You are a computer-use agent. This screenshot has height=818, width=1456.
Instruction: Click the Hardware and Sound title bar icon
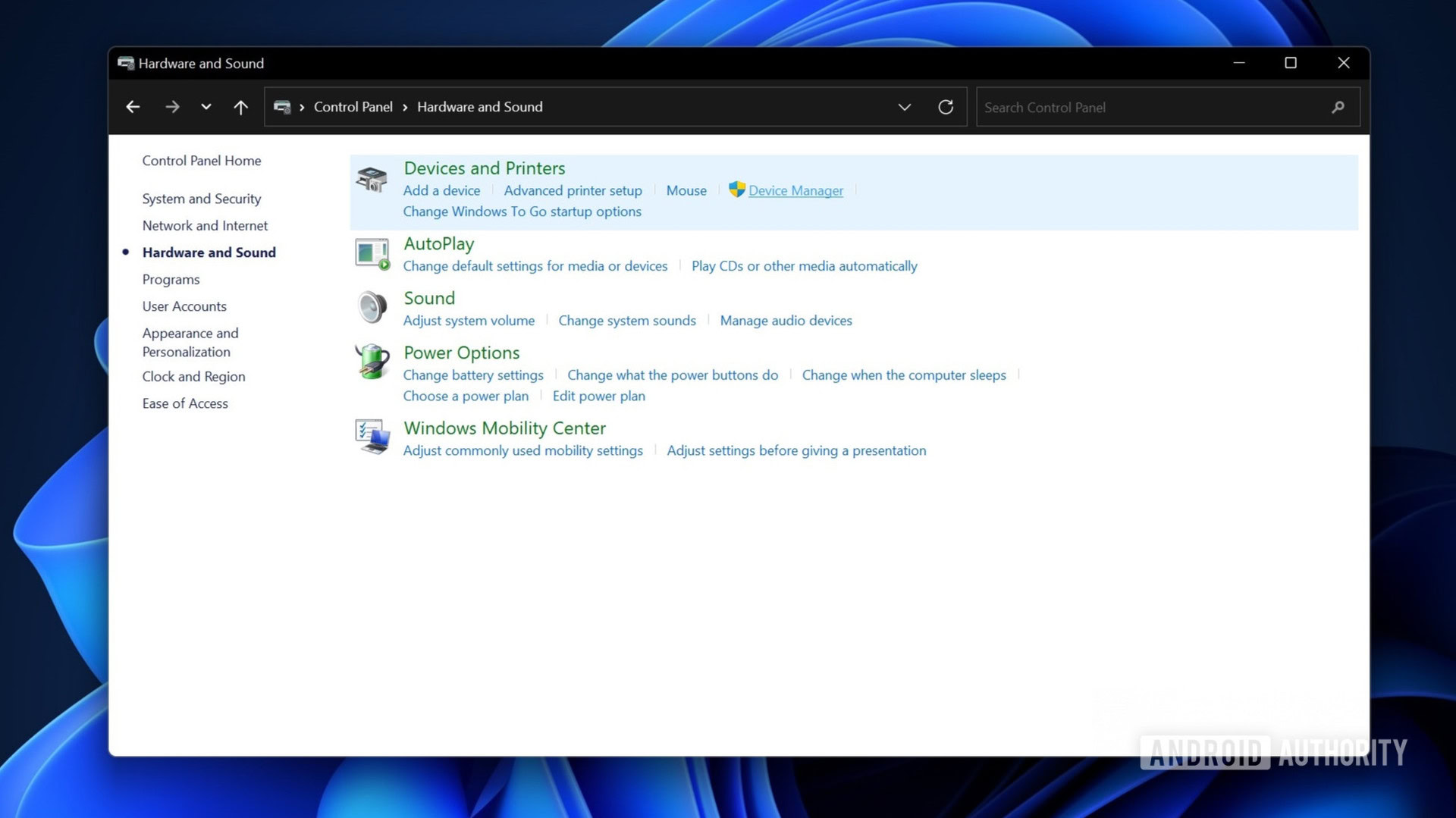point(126,64)
